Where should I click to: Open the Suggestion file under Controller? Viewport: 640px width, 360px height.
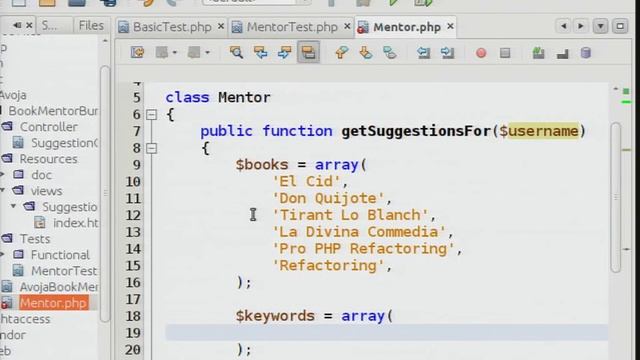64,143
